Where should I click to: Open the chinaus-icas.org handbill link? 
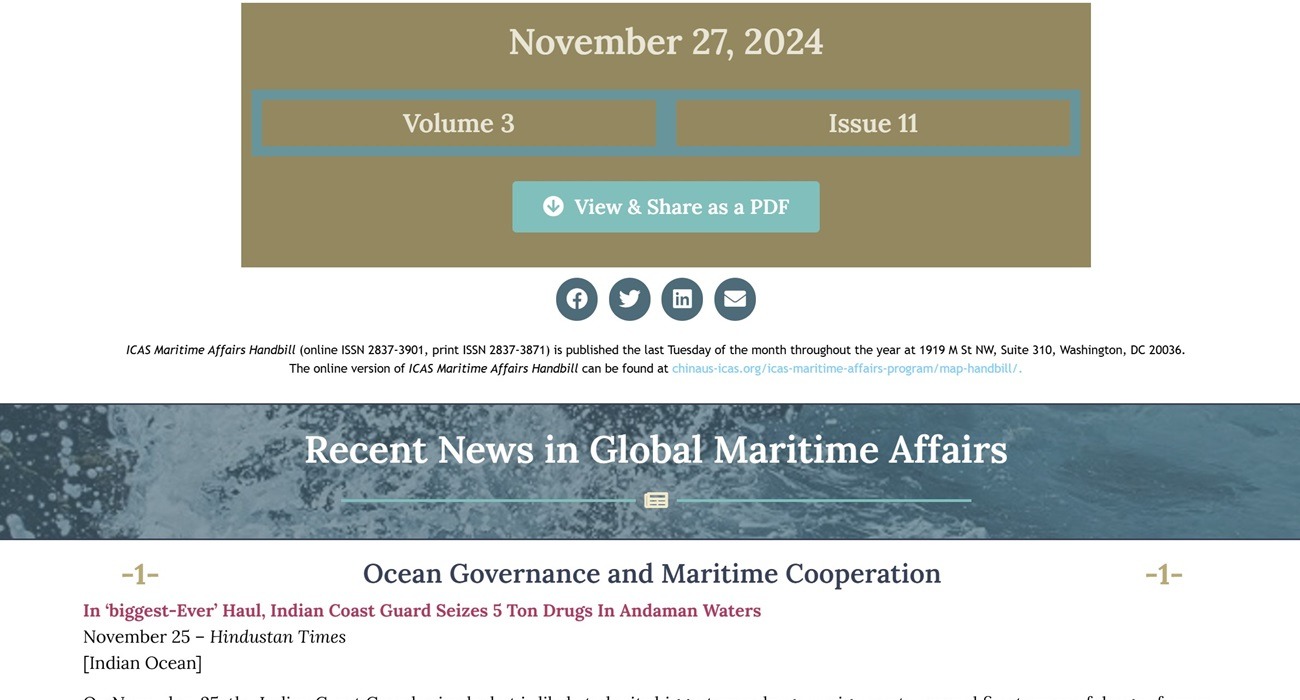click(847, 368)
